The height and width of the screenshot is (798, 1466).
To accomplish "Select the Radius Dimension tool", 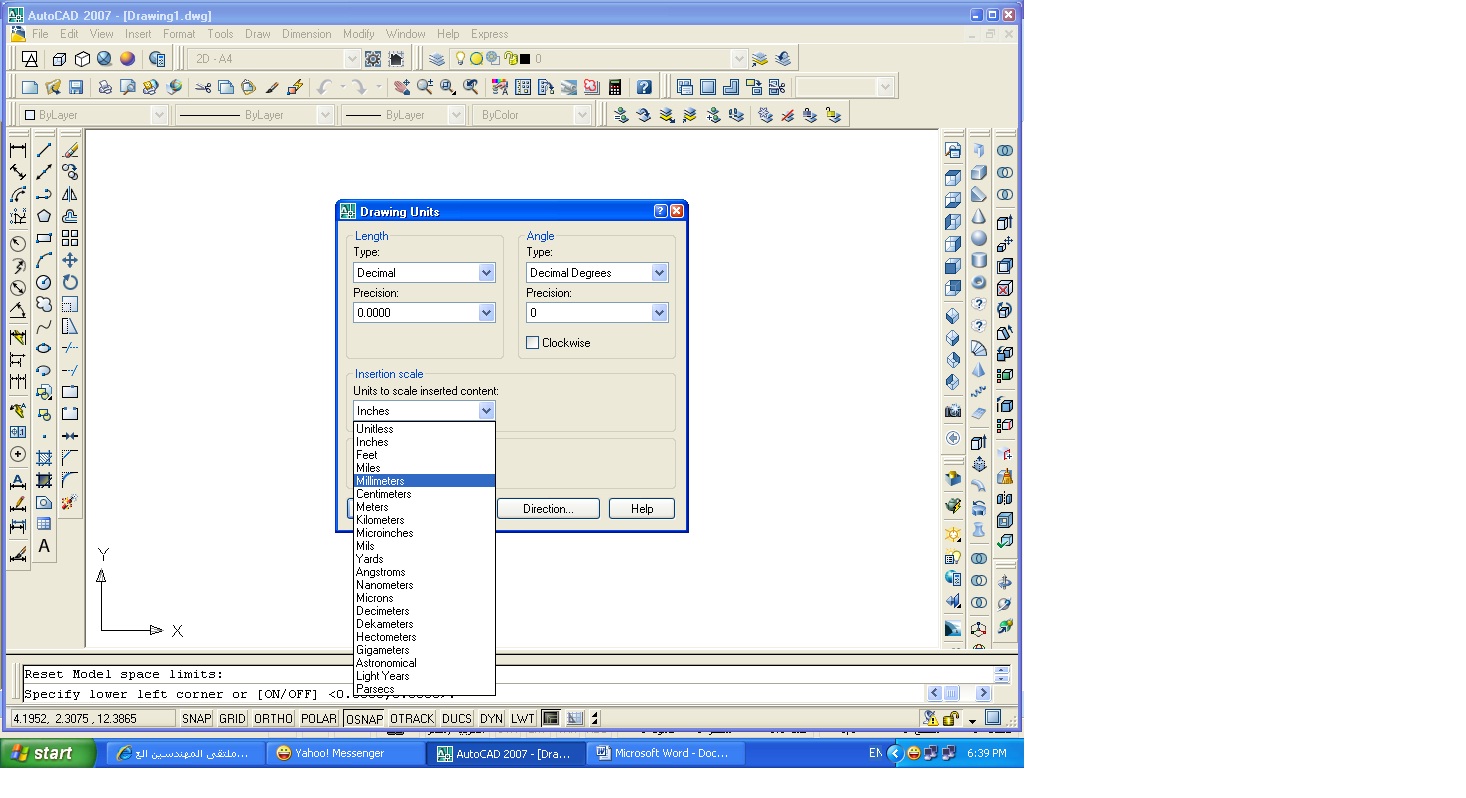I will tap(18, 244).
